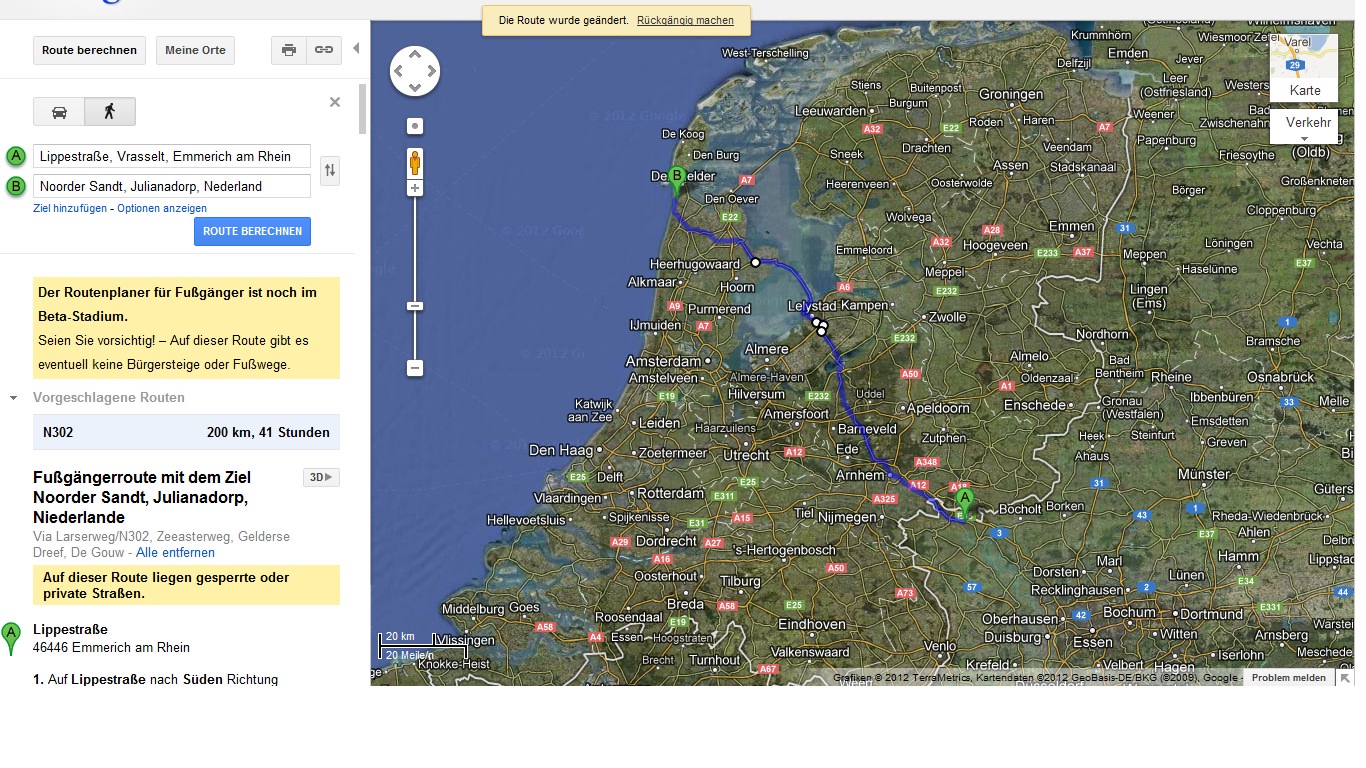1366x768 pixels.
Task: Click step 1 Auf Lippestraße nach Süden
Action: [154, 679]
